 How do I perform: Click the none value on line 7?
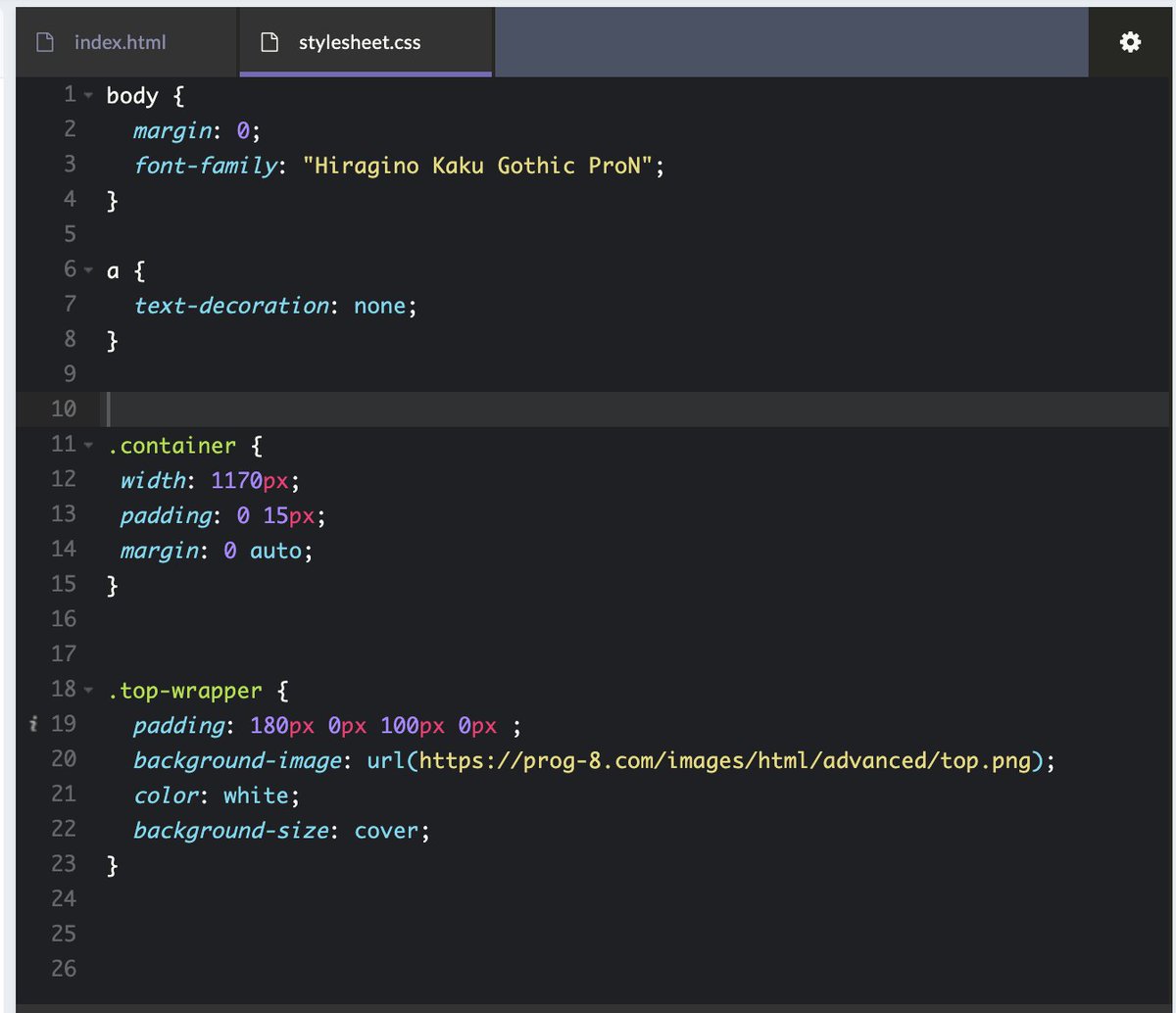(379, 306)
